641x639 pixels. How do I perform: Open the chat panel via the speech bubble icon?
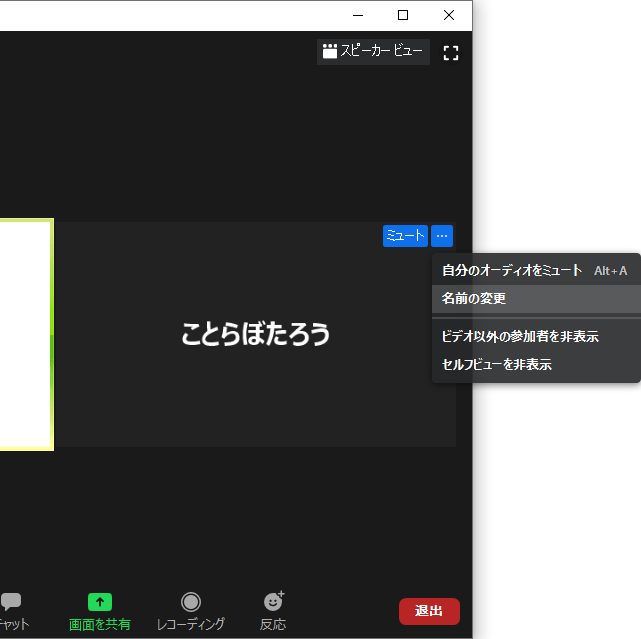coord(11,602)
